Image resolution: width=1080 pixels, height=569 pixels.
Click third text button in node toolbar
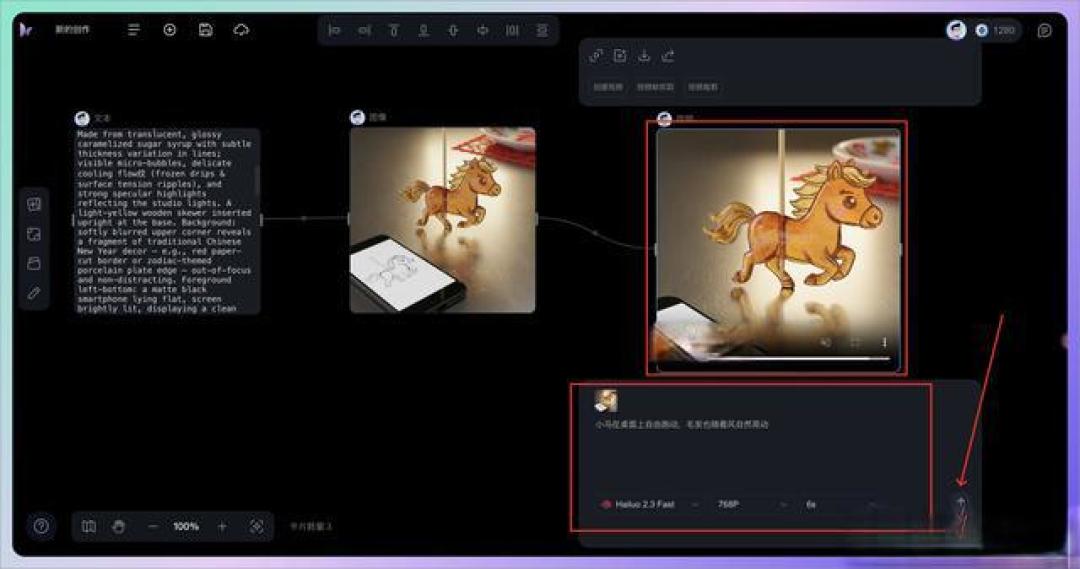coord(703,87)
